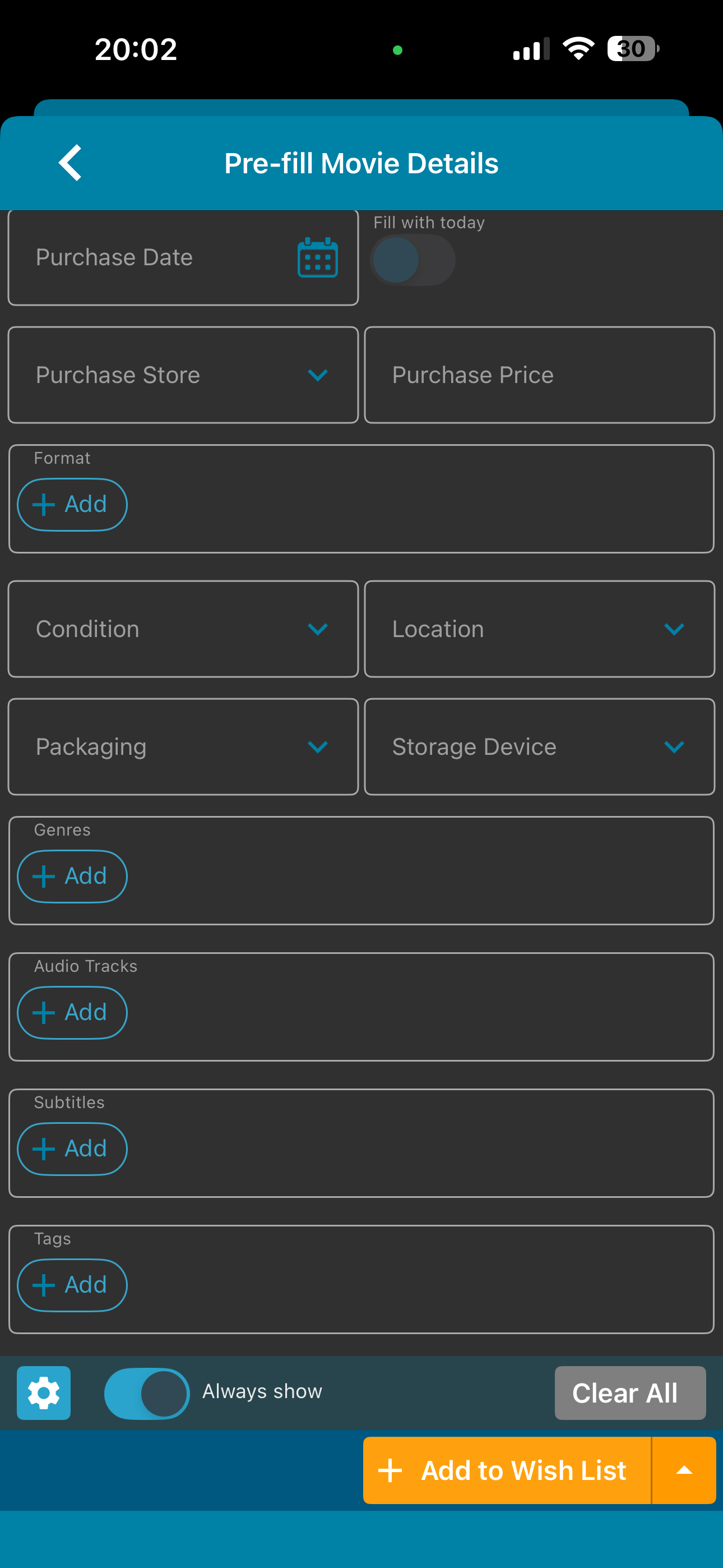
Task: Add a Subtitles entry
Action: [72, 1149]
